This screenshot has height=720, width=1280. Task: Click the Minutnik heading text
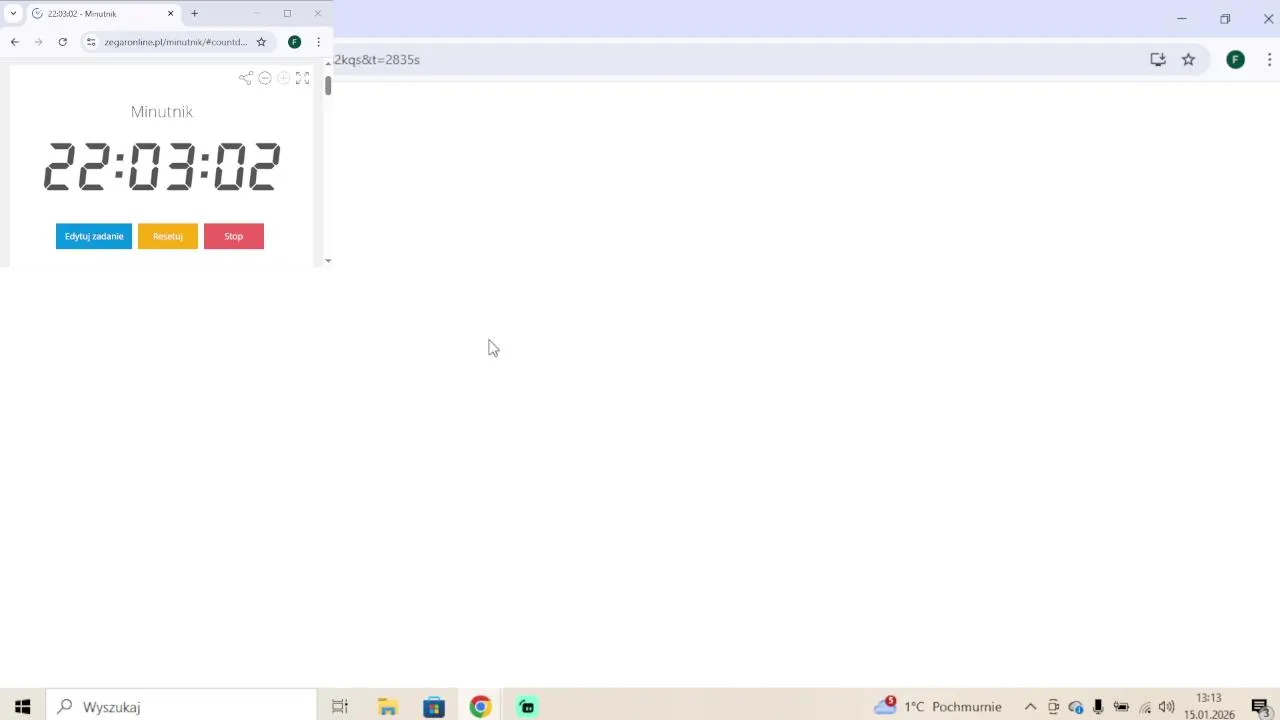162,111
